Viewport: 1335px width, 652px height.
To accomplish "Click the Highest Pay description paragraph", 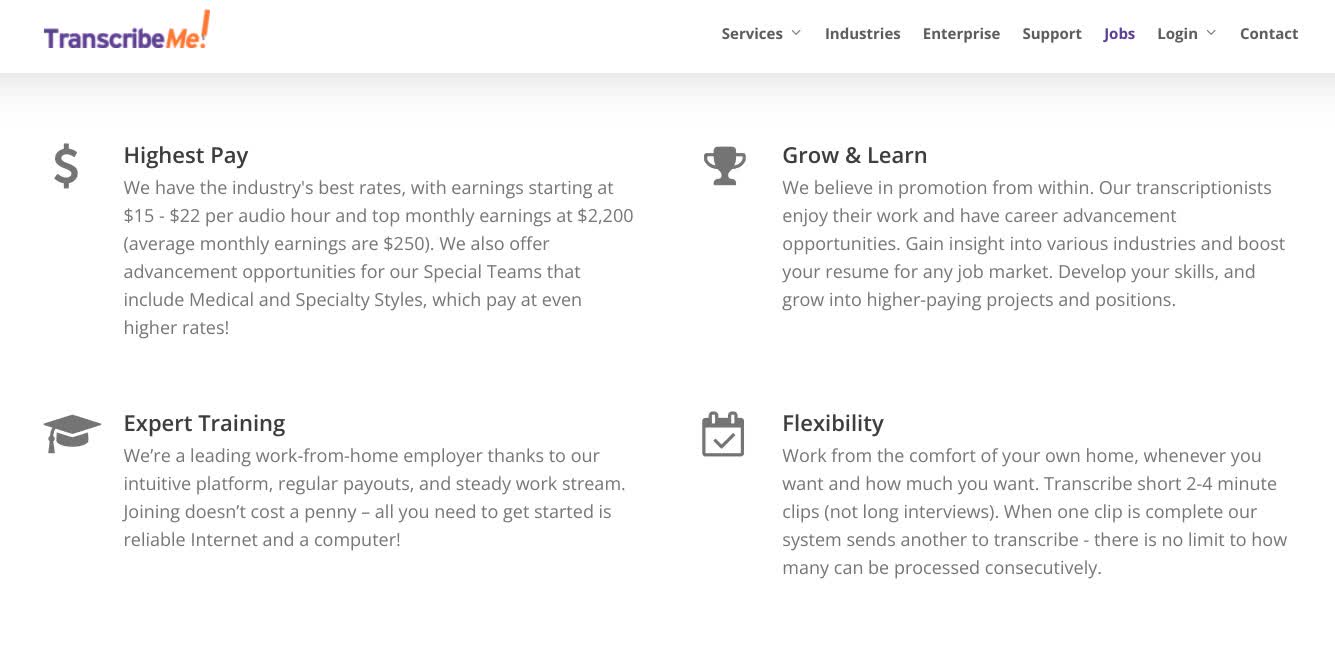I will click(379, 257).
